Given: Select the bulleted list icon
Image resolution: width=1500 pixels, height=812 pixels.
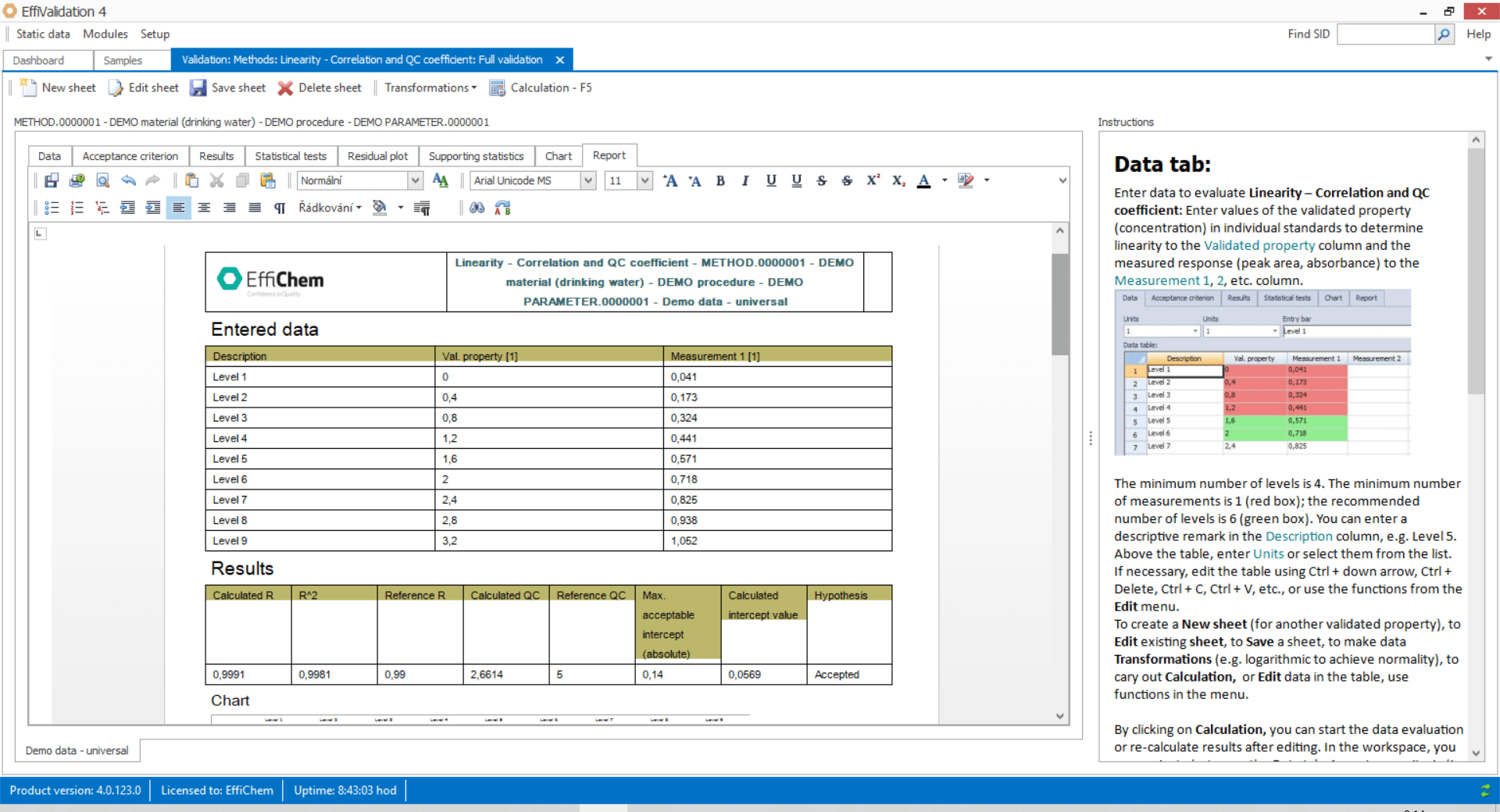Looking at the screenshot, I should point(52,207).
